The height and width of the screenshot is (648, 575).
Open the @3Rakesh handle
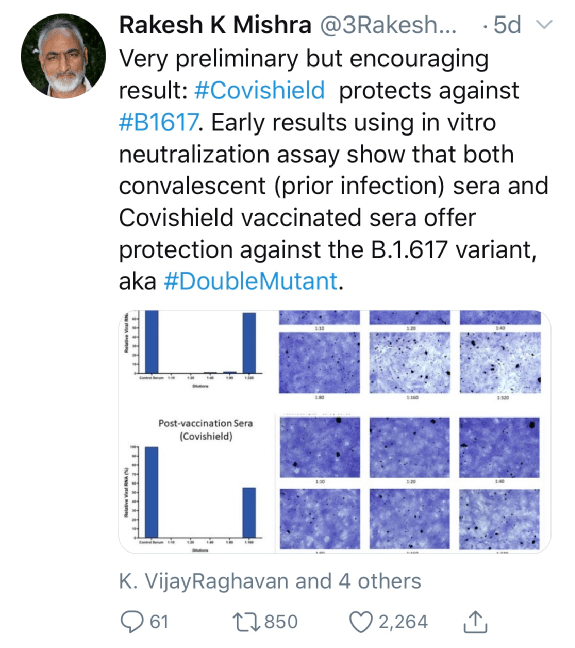pyautogui.click(x=389, y=26)
